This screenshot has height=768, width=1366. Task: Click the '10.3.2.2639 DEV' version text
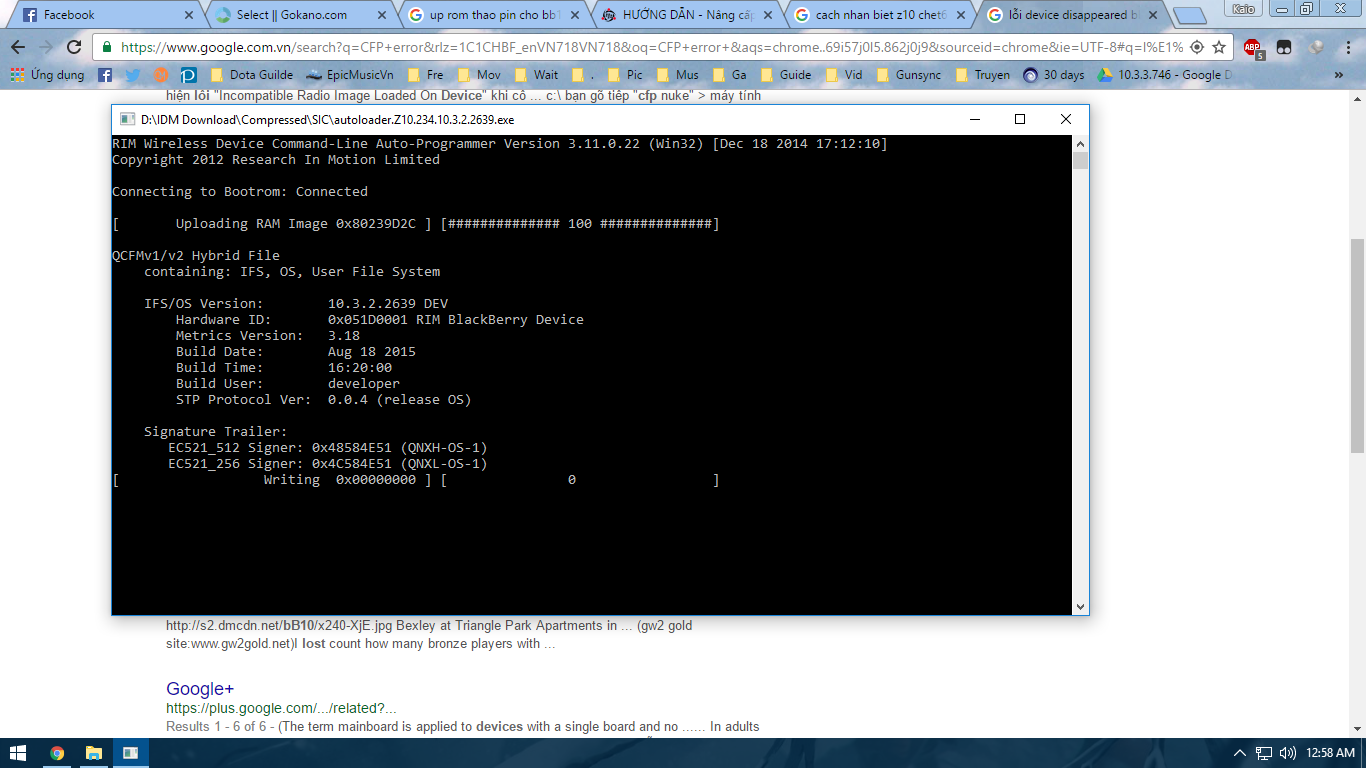[388, 303]
